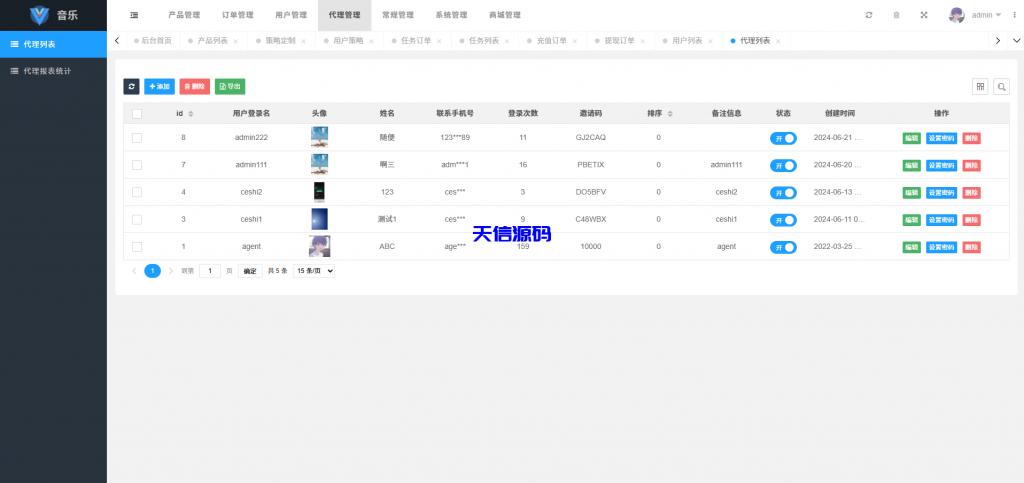Switch to the 后台首页 tab
This screenshot has width=1024, height=483.
click(153, 40)
